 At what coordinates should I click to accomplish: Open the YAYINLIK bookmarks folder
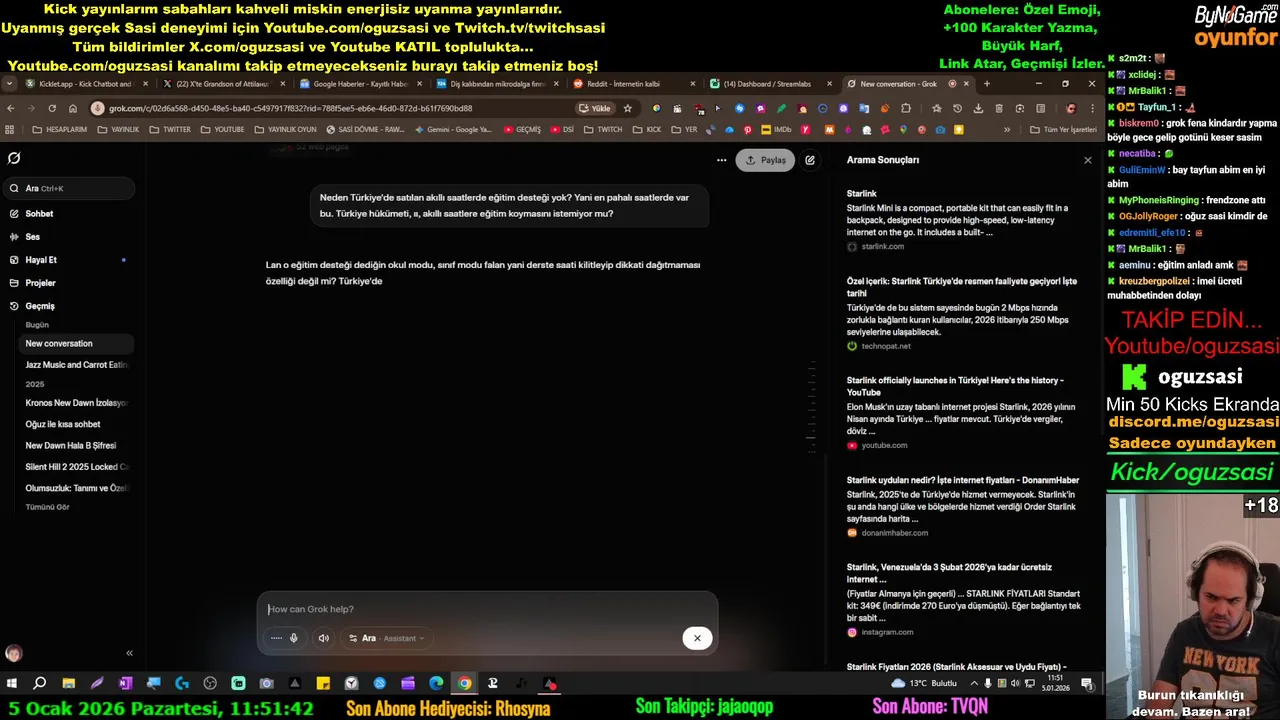[x=118, y=129]
